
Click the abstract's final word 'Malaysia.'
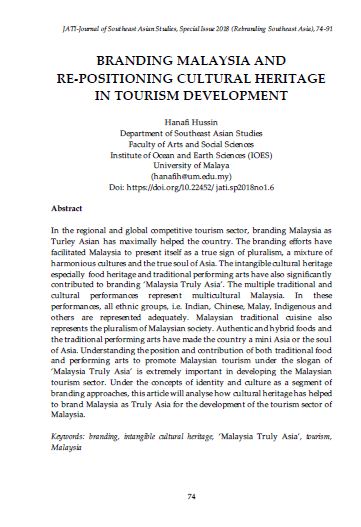tap(68, 414)
